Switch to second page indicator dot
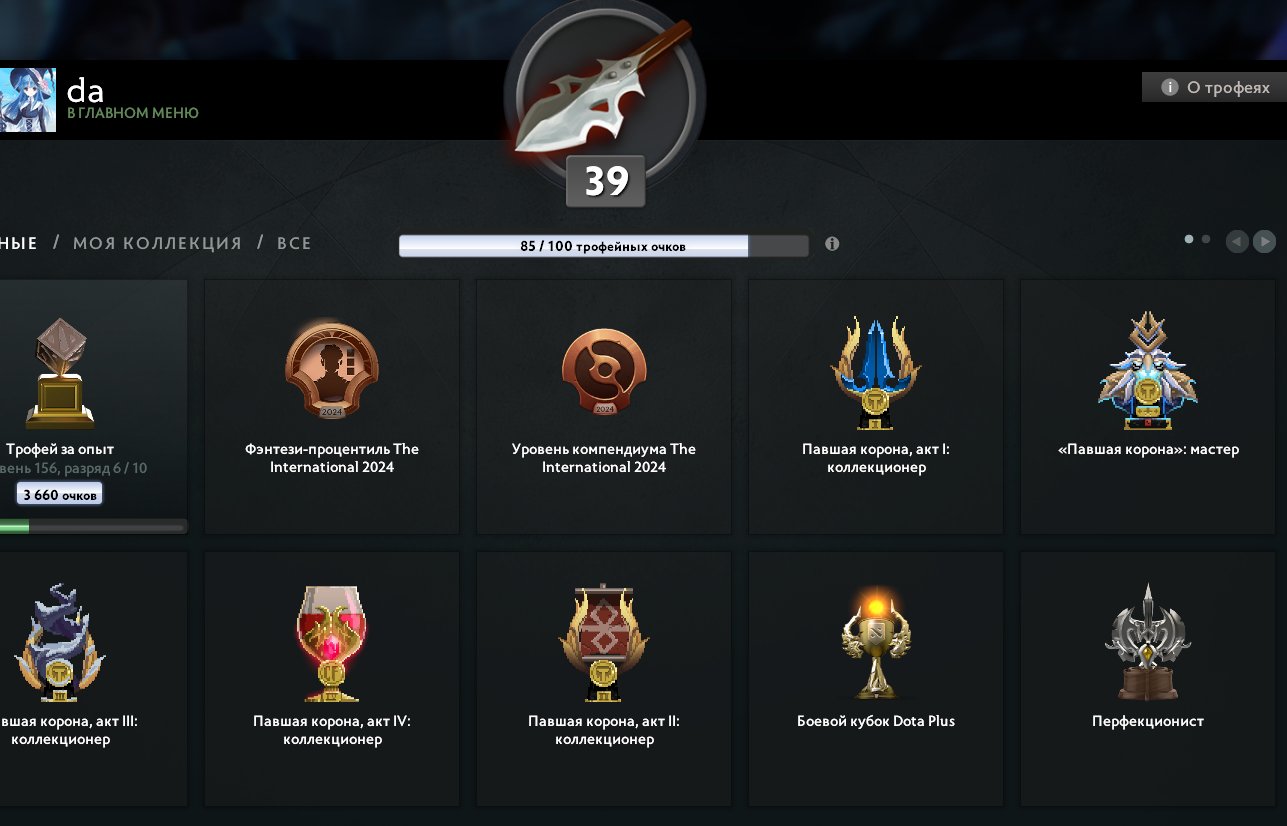Screen dimensions: 1287x826 (x=1206, y=239)
